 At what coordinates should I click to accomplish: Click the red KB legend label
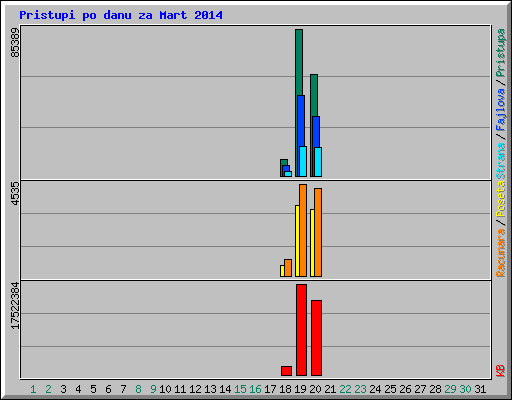500,371
